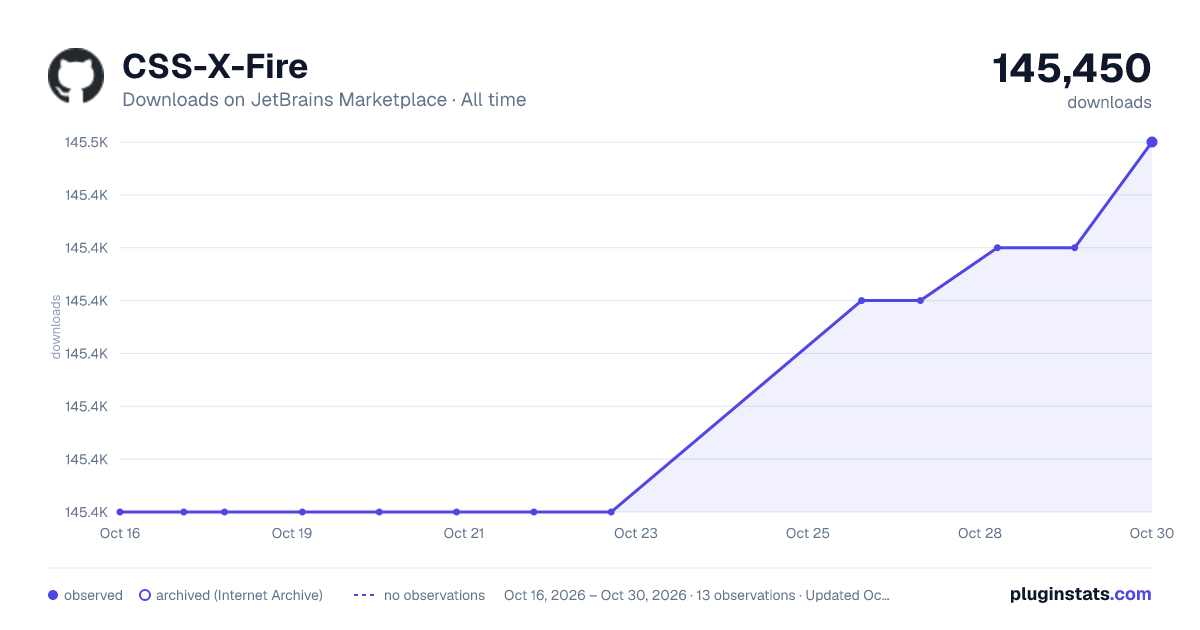Open the pluginstats.com link
This screenshot has width=1200, height=630.
point(1080,594)
